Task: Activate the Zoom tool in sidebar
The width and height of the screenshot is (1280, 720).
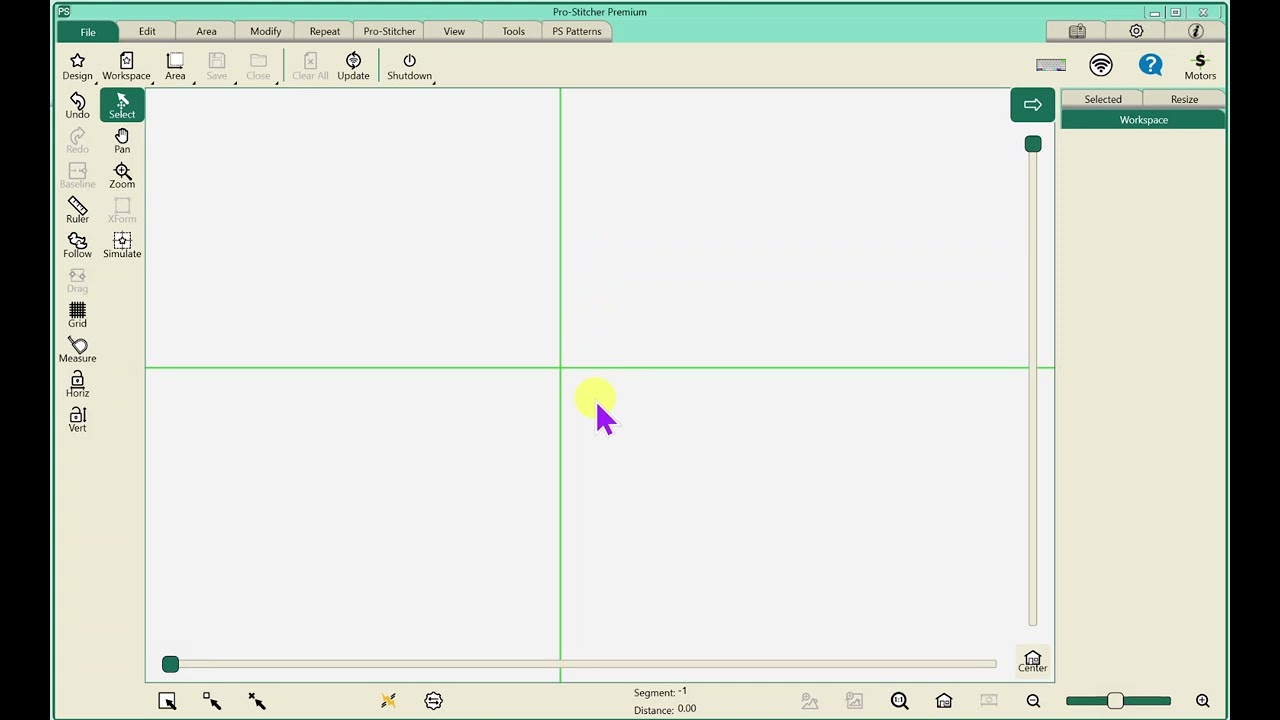Action: click(x=122, y=175)
